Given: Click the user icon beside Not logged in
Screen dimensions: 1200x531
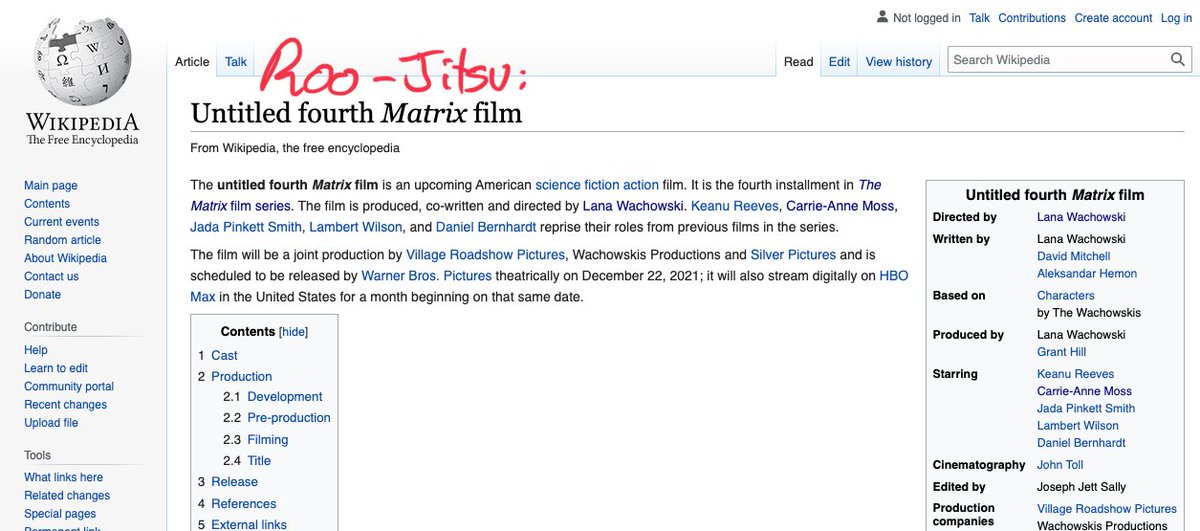Looking at the screenshot, I should click(882, 17).
